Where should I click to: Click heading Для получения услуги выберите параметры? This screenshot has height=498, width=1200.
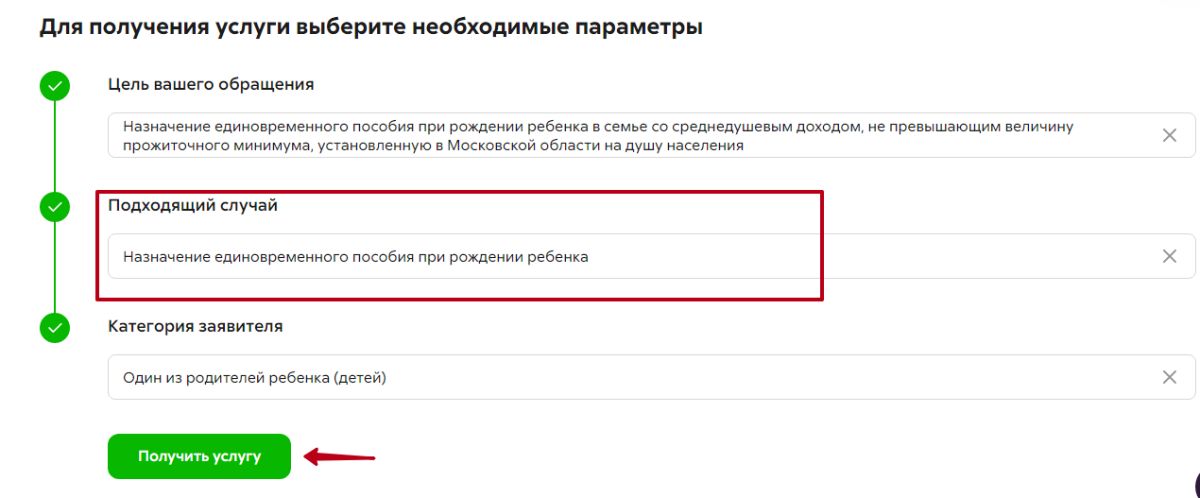[370, 28]
